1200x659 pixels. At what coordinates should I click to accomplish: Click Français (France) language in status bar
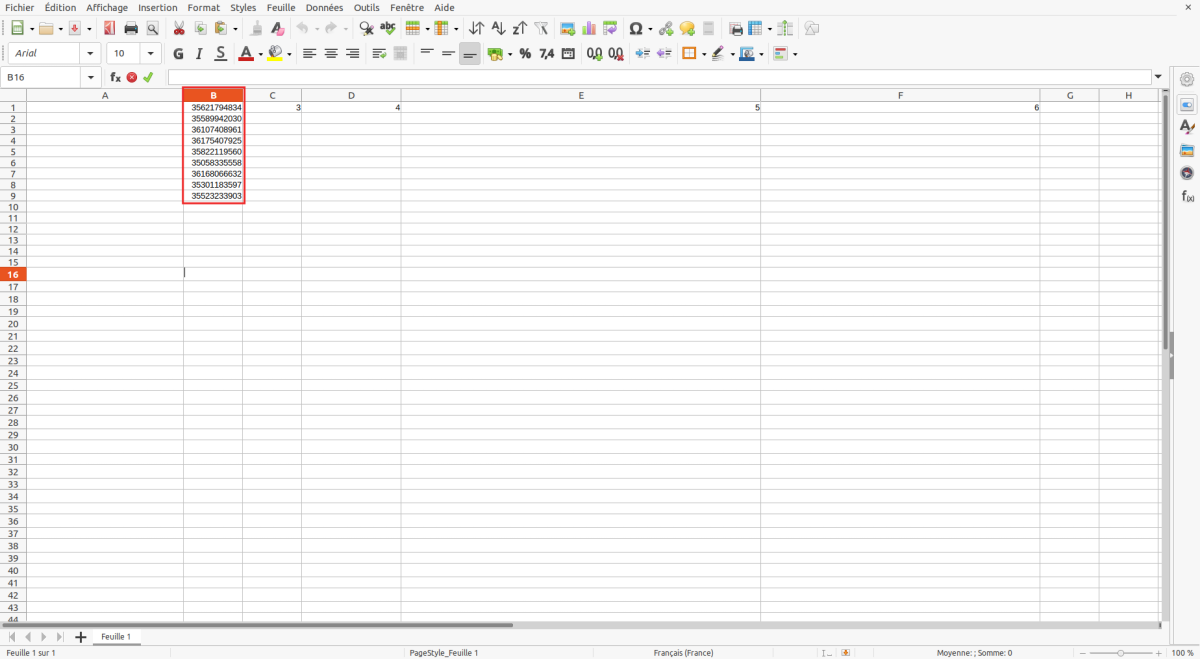click(x=684, y=652)
